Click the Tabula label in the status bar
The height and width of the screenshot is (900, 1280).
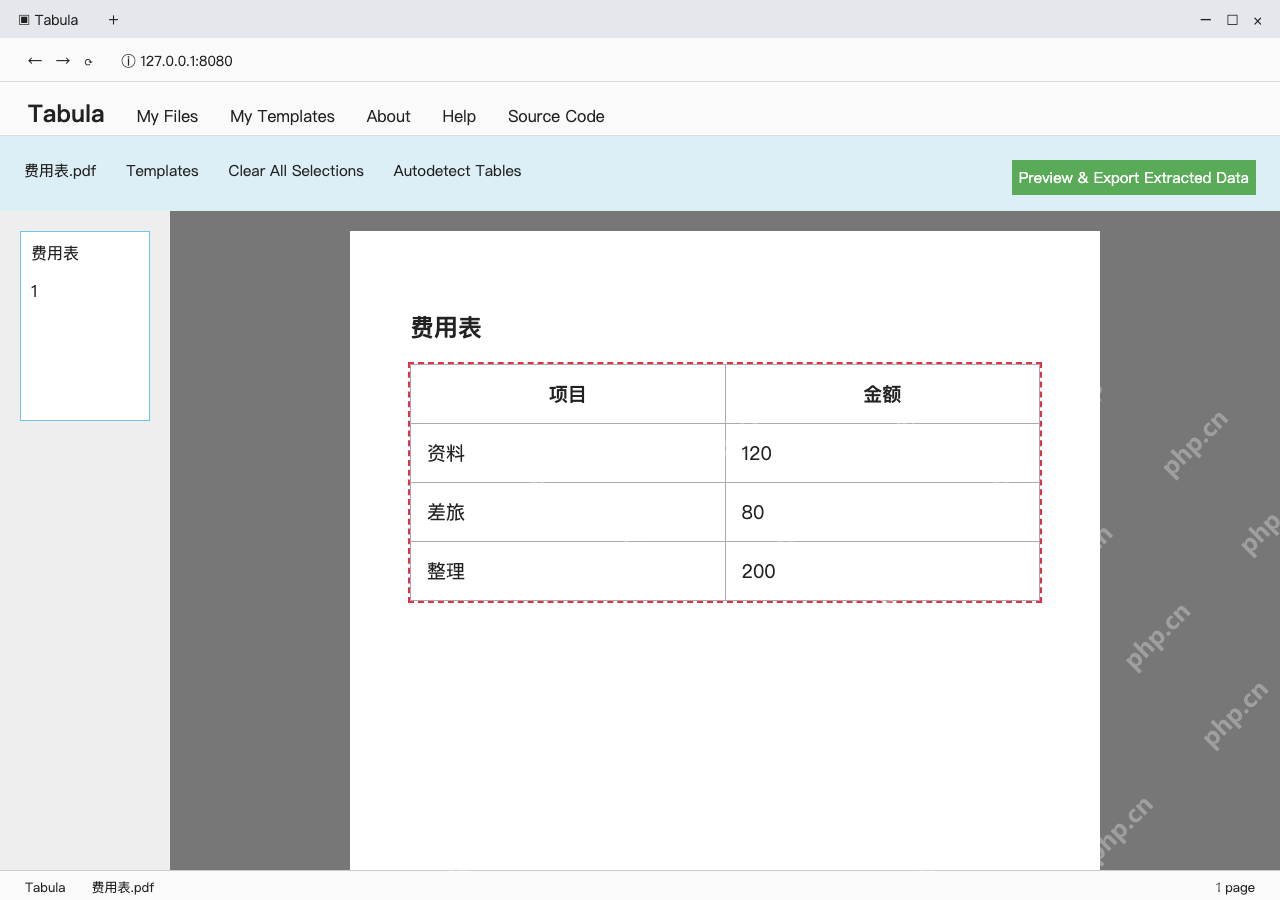[45, 887]
